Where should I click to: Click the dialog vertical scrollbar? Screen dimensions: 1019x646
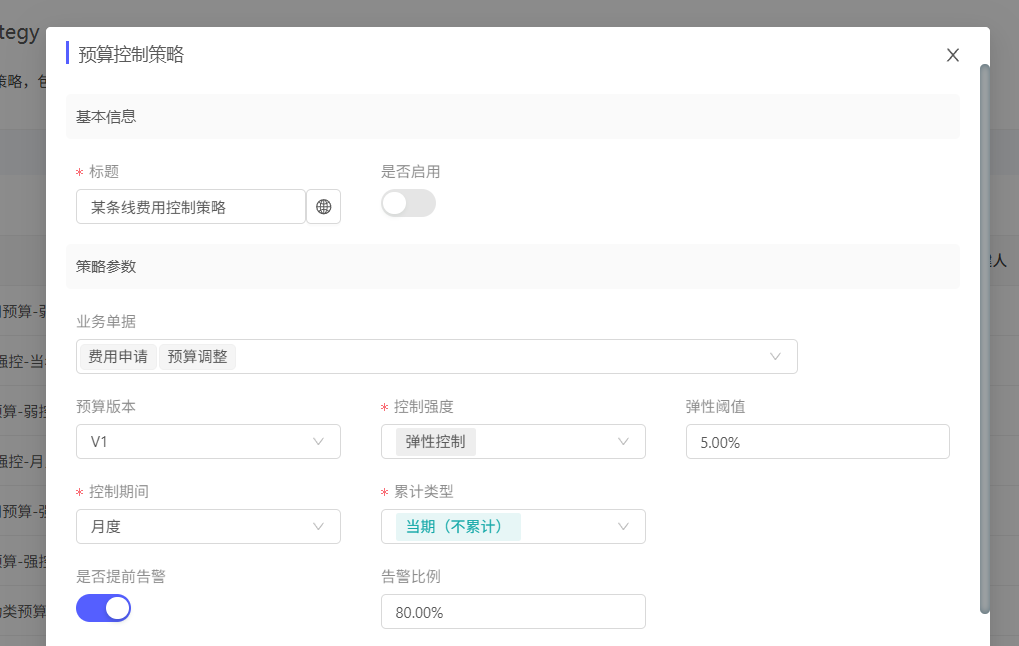click(x=985, y=338)
